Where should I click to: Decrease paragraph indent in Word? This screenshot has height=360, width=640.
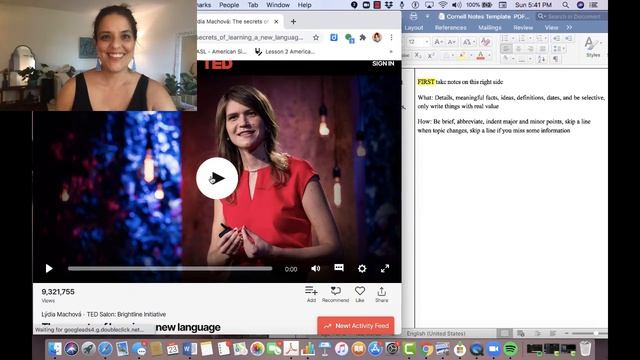point(557,38)
